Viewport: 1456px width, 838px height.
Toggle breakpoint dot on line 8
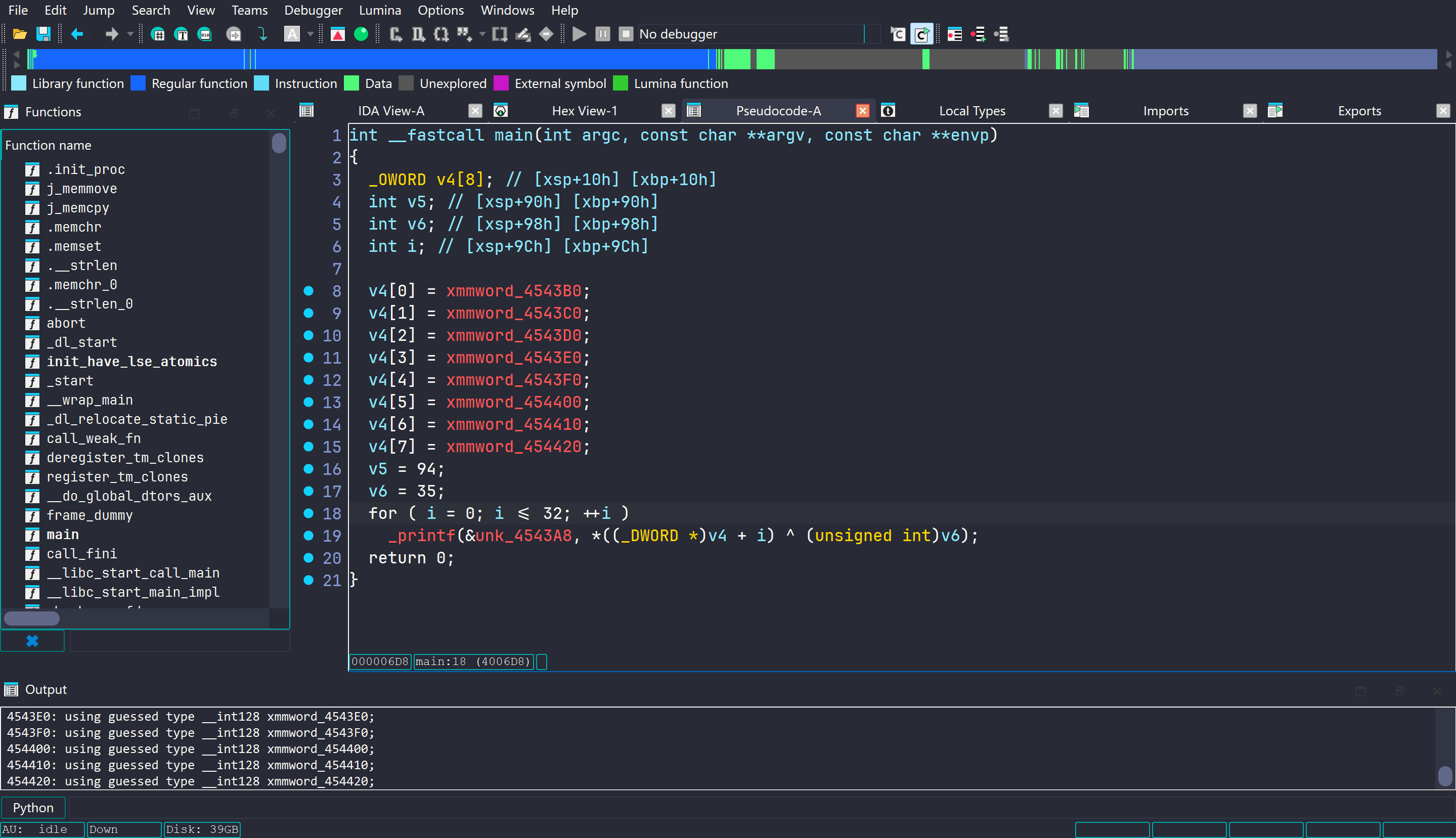308,291
